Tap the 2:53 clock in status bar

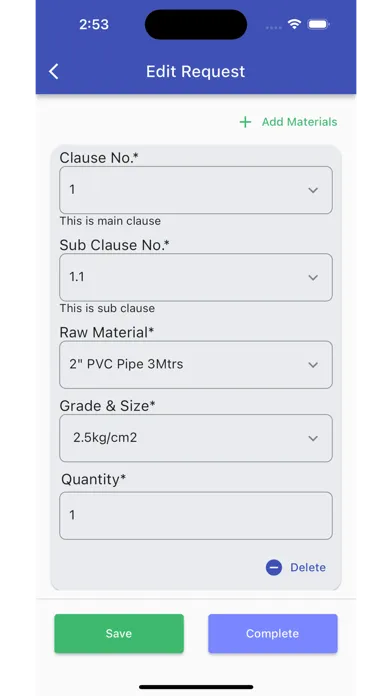94,24
